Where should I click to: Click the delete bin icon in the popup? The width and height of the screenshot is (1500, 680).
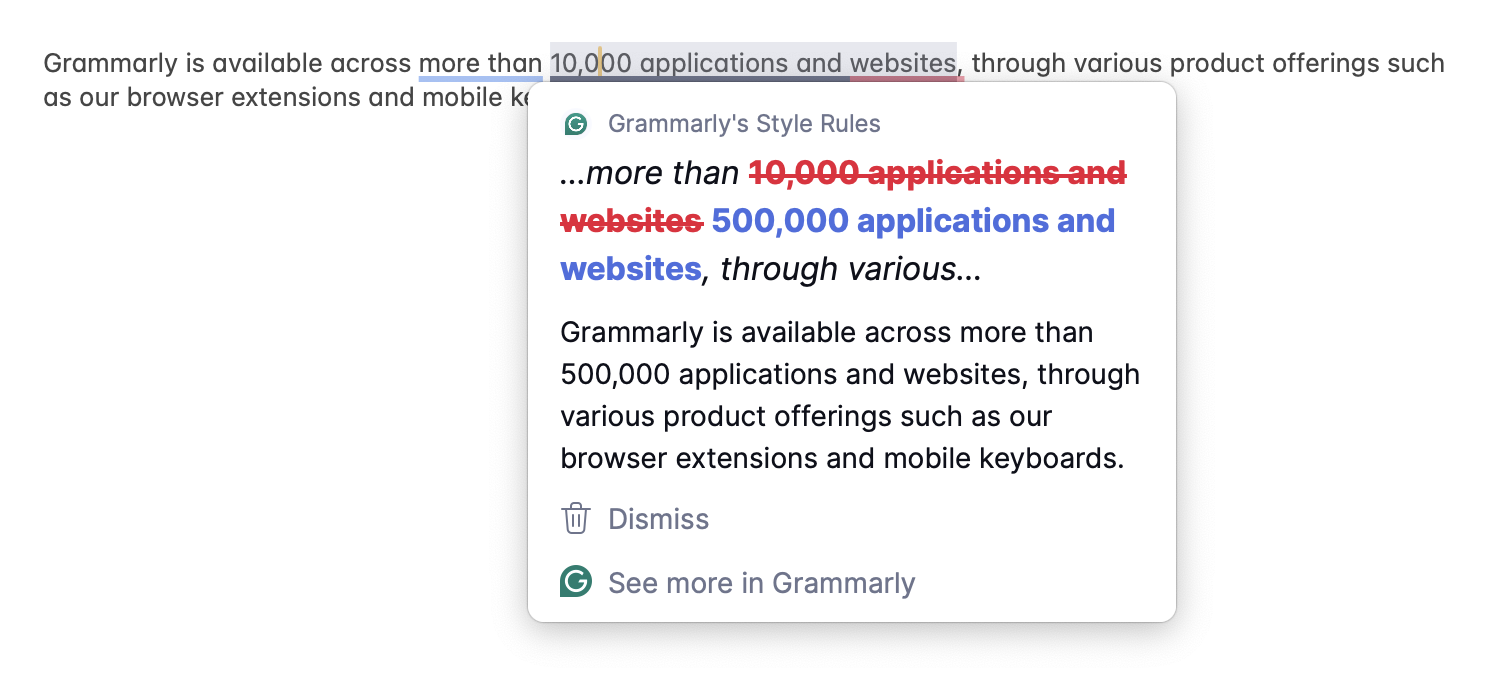576,519
